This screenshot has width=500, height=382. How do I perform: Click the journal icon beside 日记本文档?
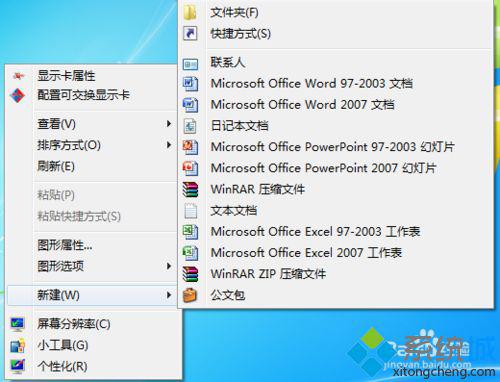point(190,126)
